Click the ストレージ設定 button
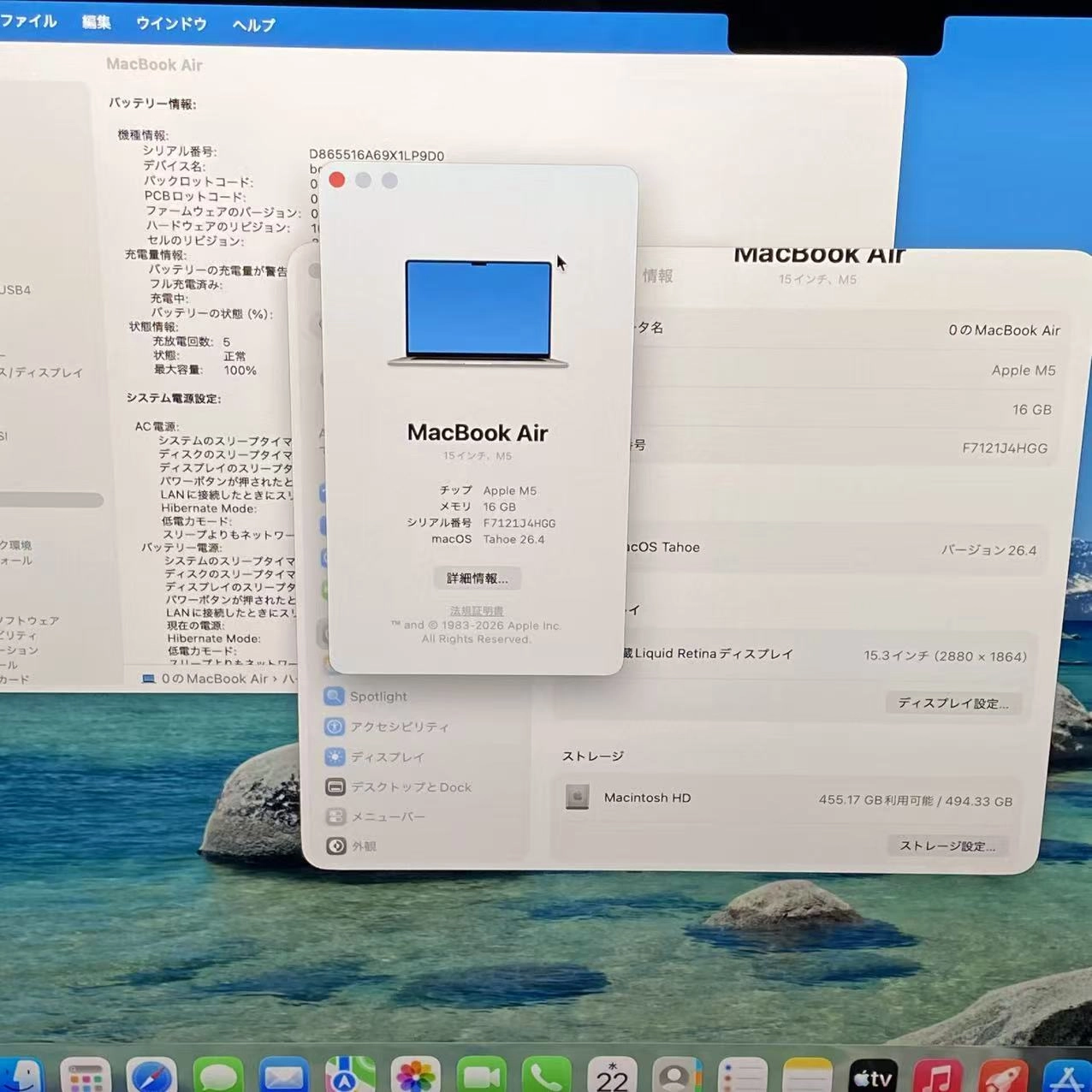Screen dimensions: 1092x1092 click(x=947, y=846)
